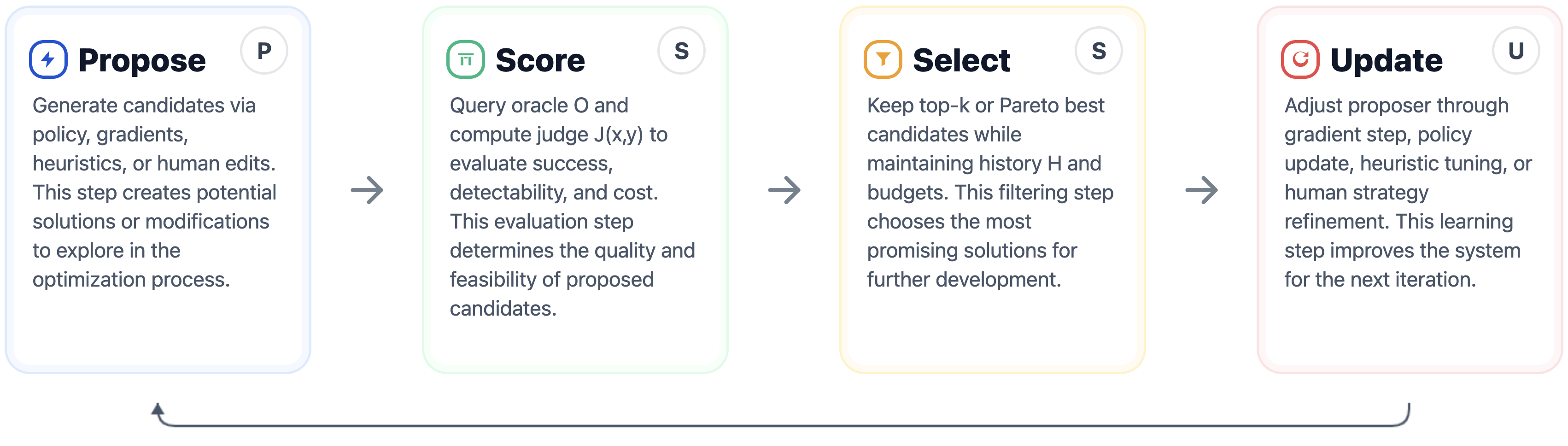Click the arrow between Select and Update

[1201, 190]
